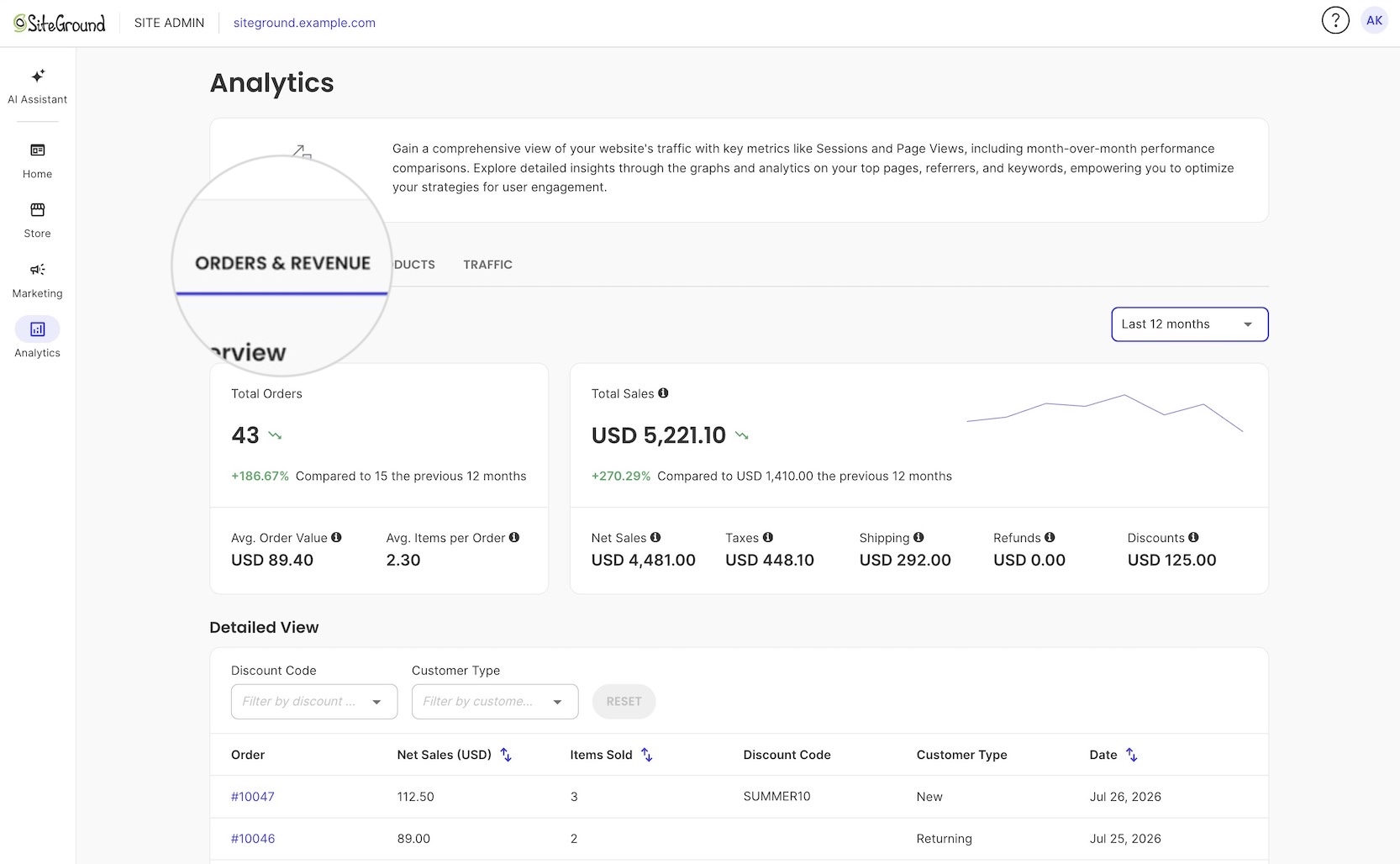
Task: Click the +186.67% orders change value
Action: click(260, 476)
